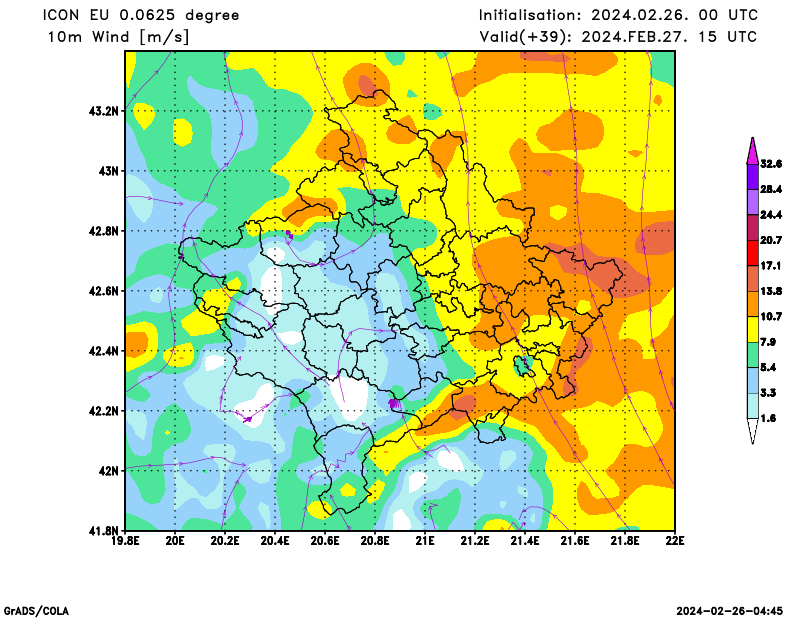This screenshot has width=800, height=618.
Task: Click the 43.2N latitude label
Action: (104, 111)
